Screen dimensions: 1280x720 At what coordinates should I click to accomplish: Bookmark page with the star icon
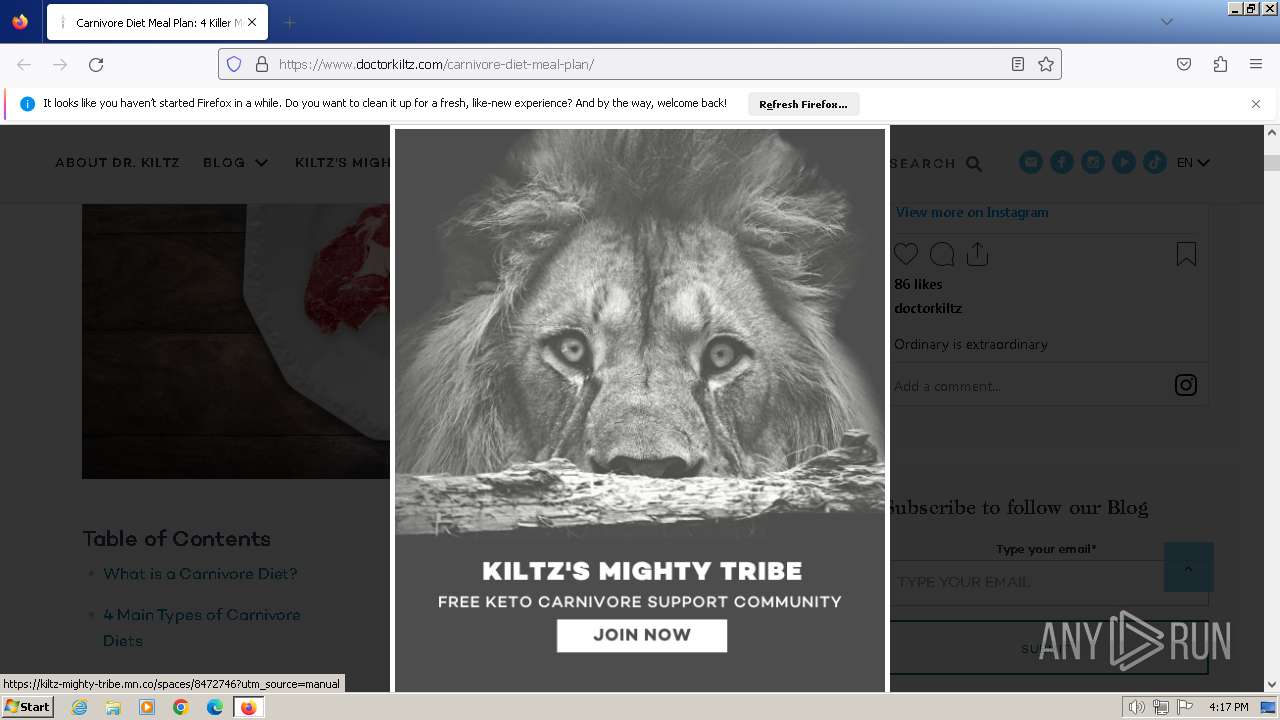(1046, 64)
